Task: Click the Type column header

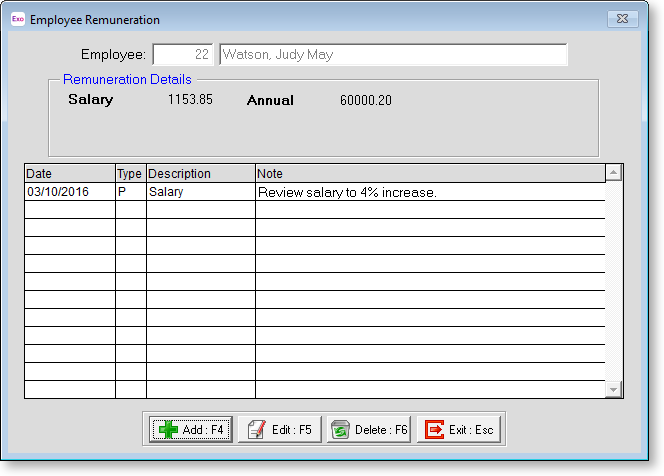Action: click(x=130, y=174)
